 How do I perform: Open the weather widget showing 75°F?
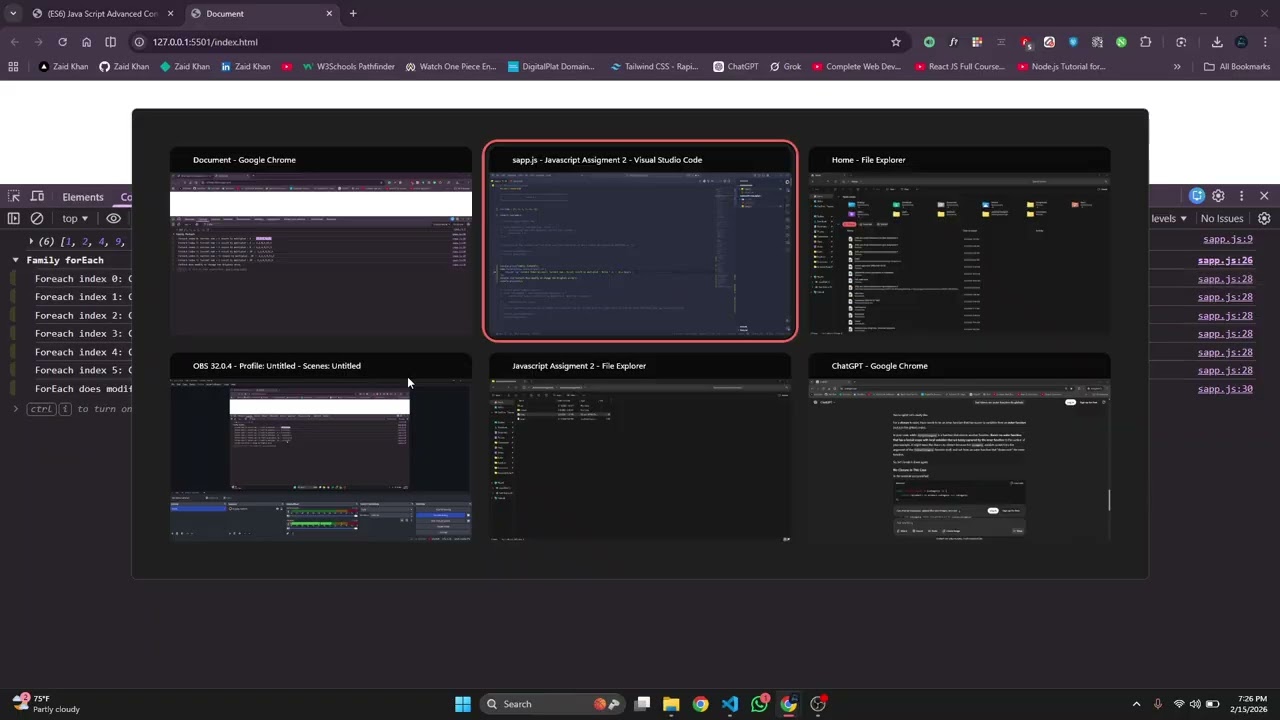[45, 704]
